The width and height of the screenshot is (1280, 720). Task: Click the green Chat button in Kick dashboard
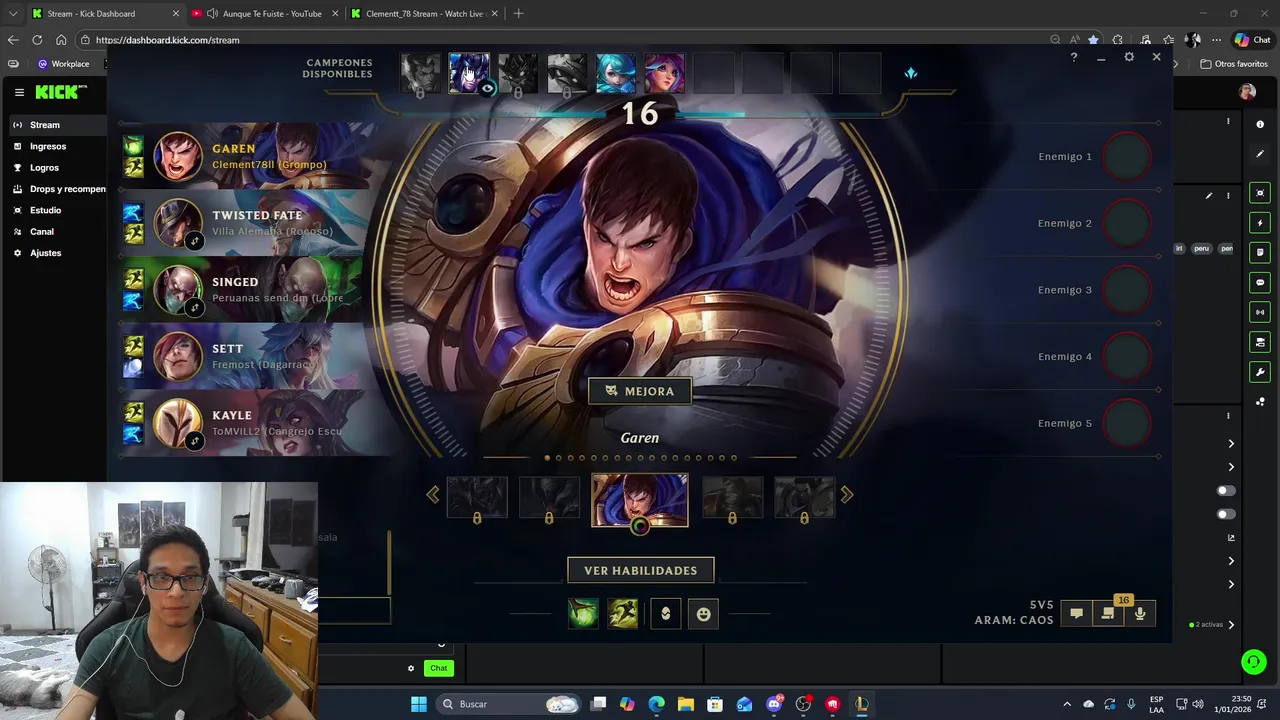click(x=439, y=668)
